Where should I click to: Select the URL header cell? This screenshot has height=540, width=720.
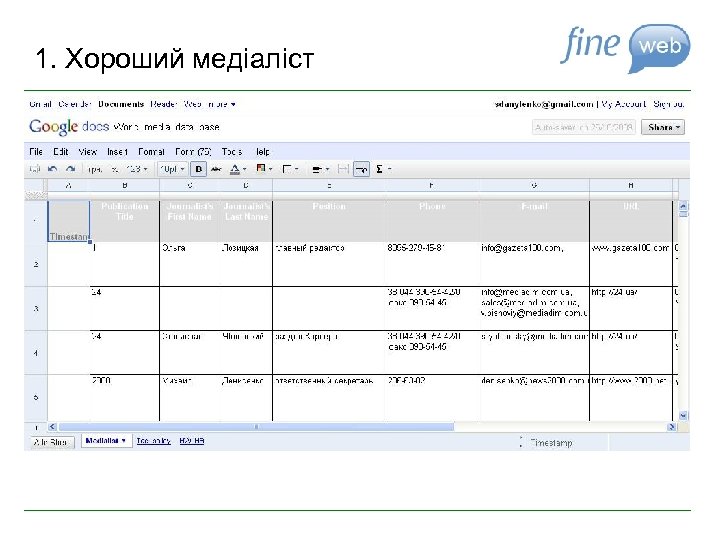coord(631,221)
